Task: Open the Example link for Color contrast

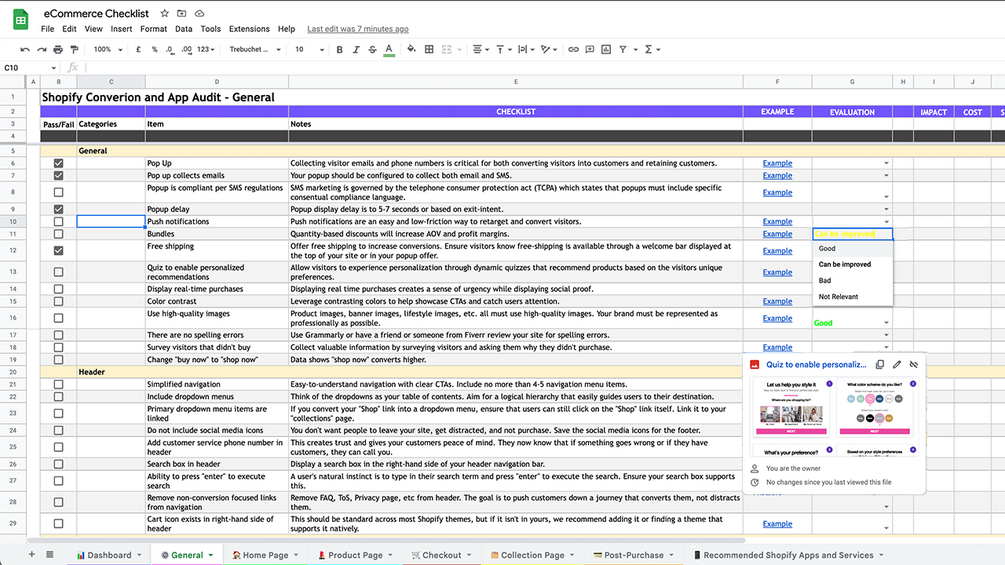Action: point(777,301)
